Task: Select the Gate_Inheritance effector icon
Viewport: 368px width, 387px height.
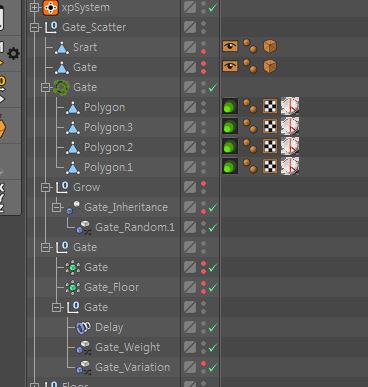Action: 73,207
